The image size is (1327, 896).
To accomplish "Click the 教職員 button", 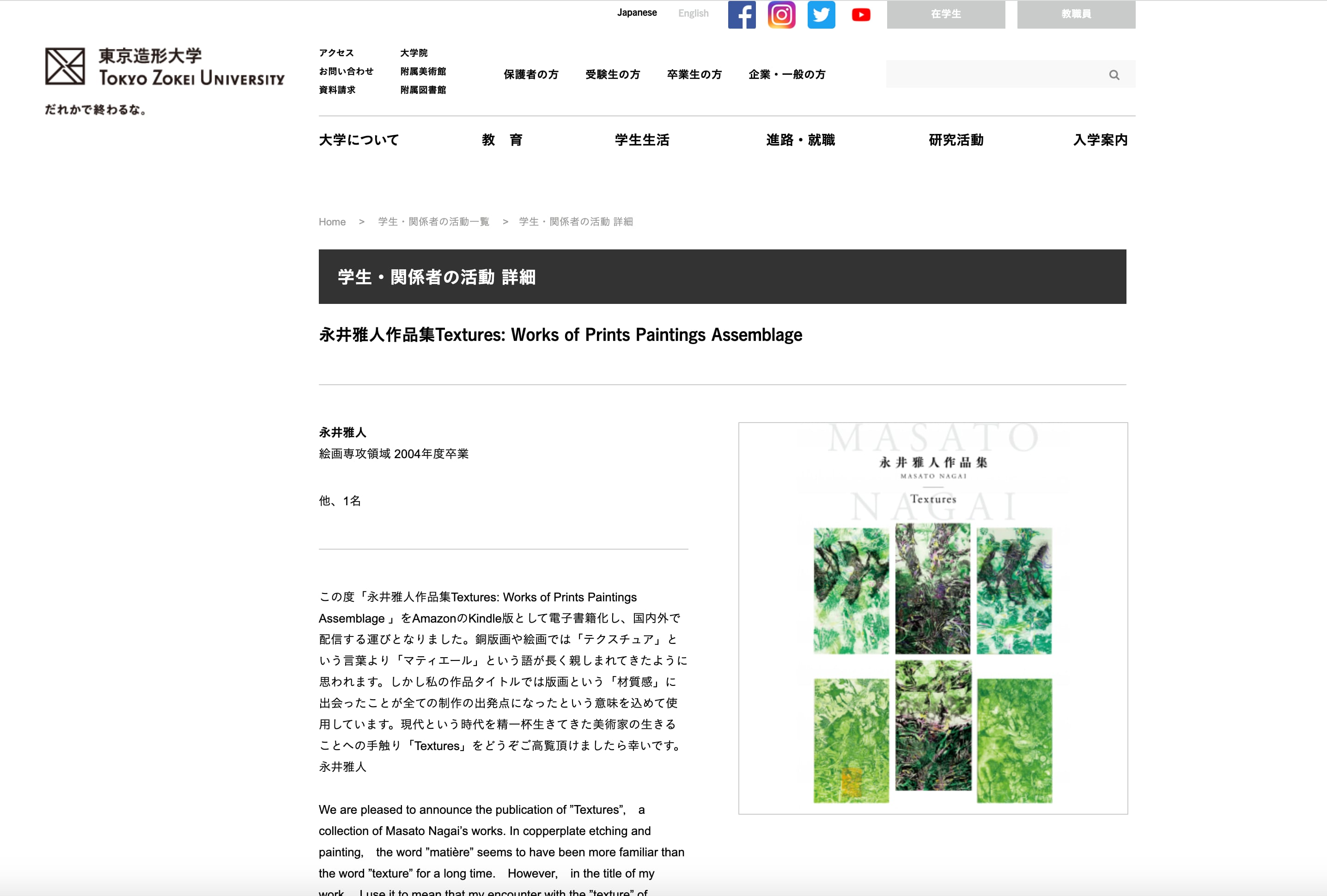I will (x=1076, y=14).
